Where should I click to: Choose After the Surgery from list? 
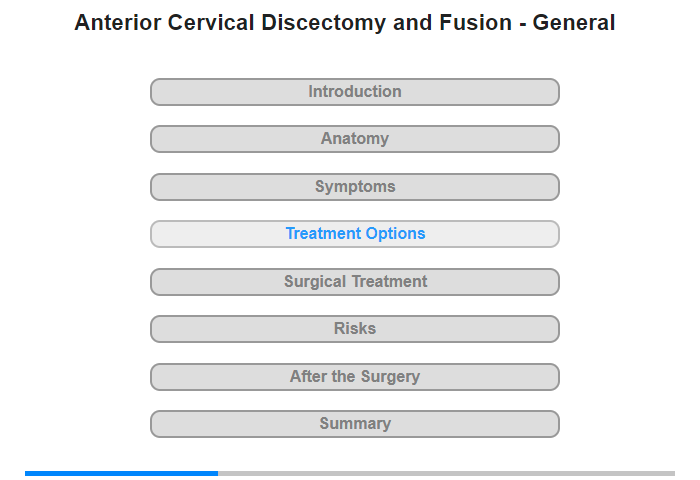(x=354, y=377)
